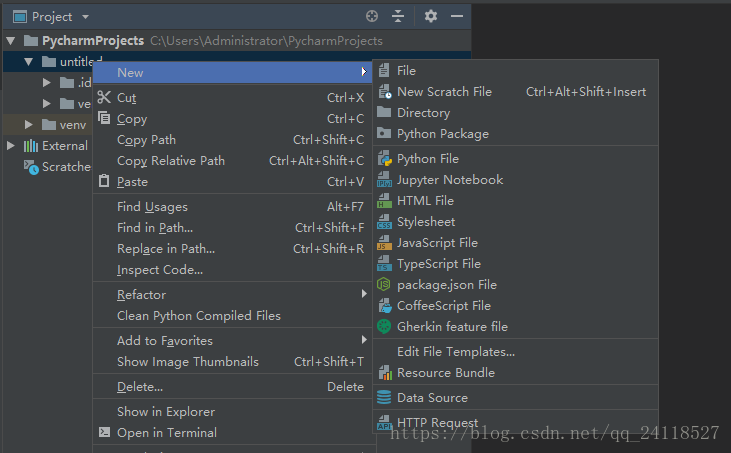Open the Refactor submenu
731x453 pixels.
232,295
